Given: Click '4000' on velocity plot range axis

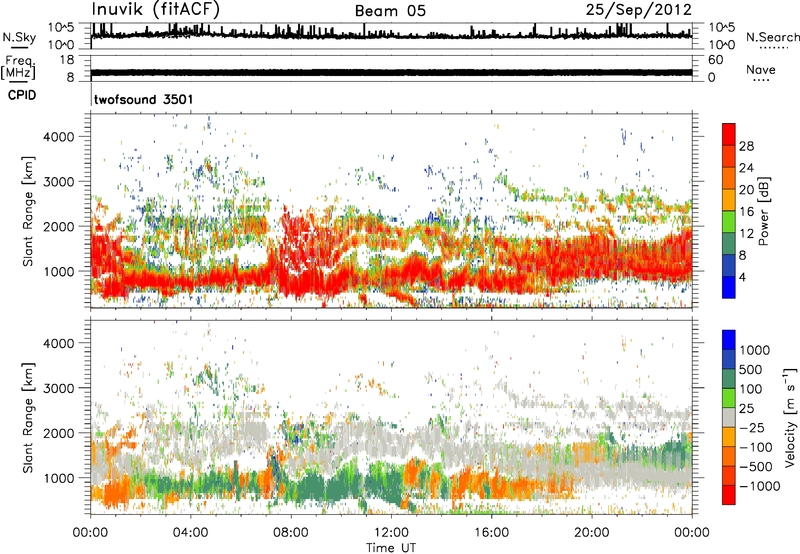Looking at the screenshot, I should pos(58,343).
